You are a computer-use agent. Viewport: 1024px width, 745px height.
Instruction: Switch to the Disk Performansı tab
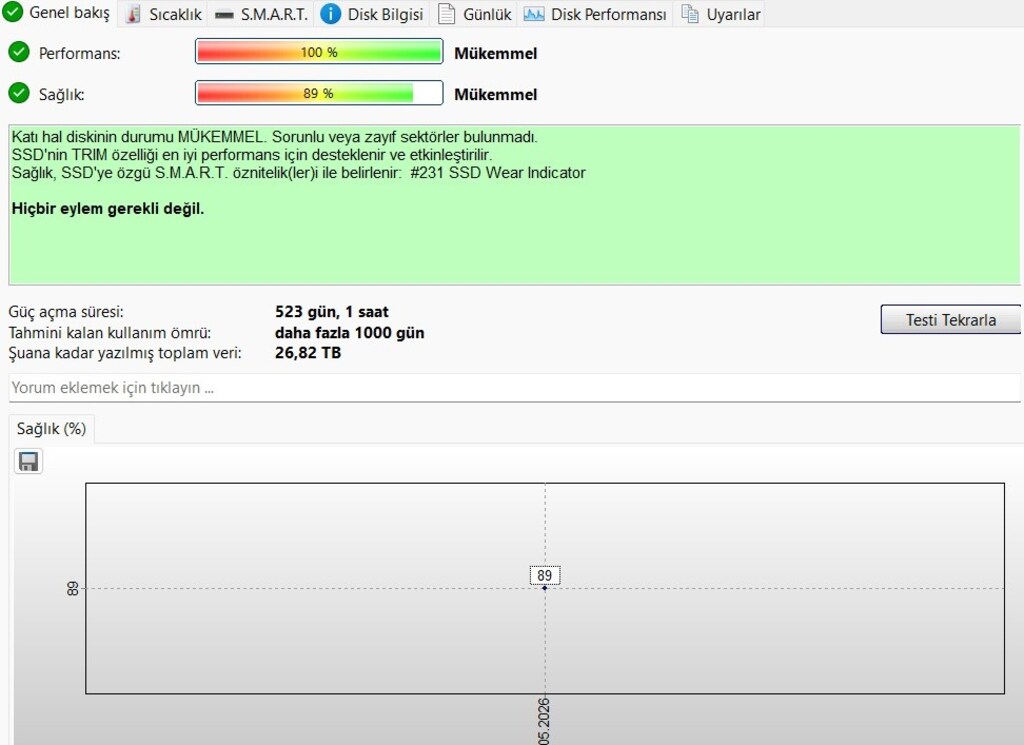595,14
